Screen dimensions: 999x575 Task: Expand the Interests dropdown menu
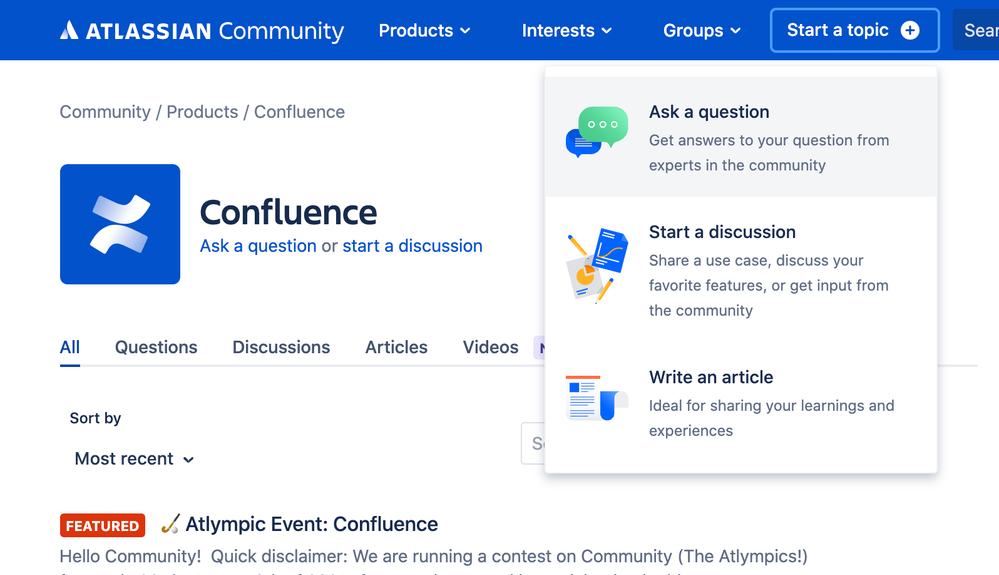click(566, 31)
